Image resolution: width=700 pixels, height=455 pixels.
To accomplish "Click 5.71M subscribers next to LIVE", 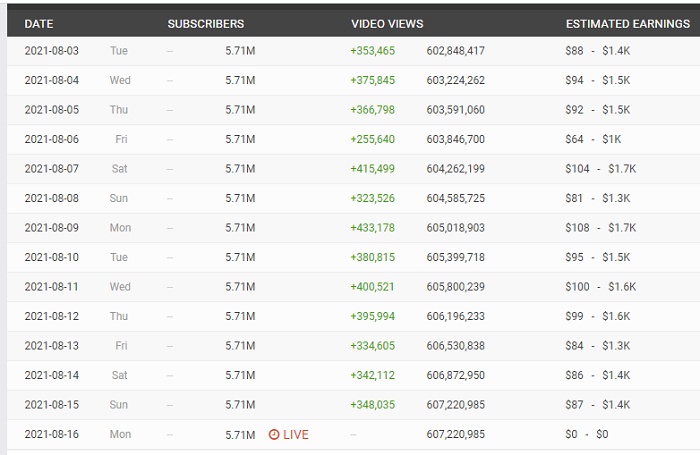I will point(240,435).
